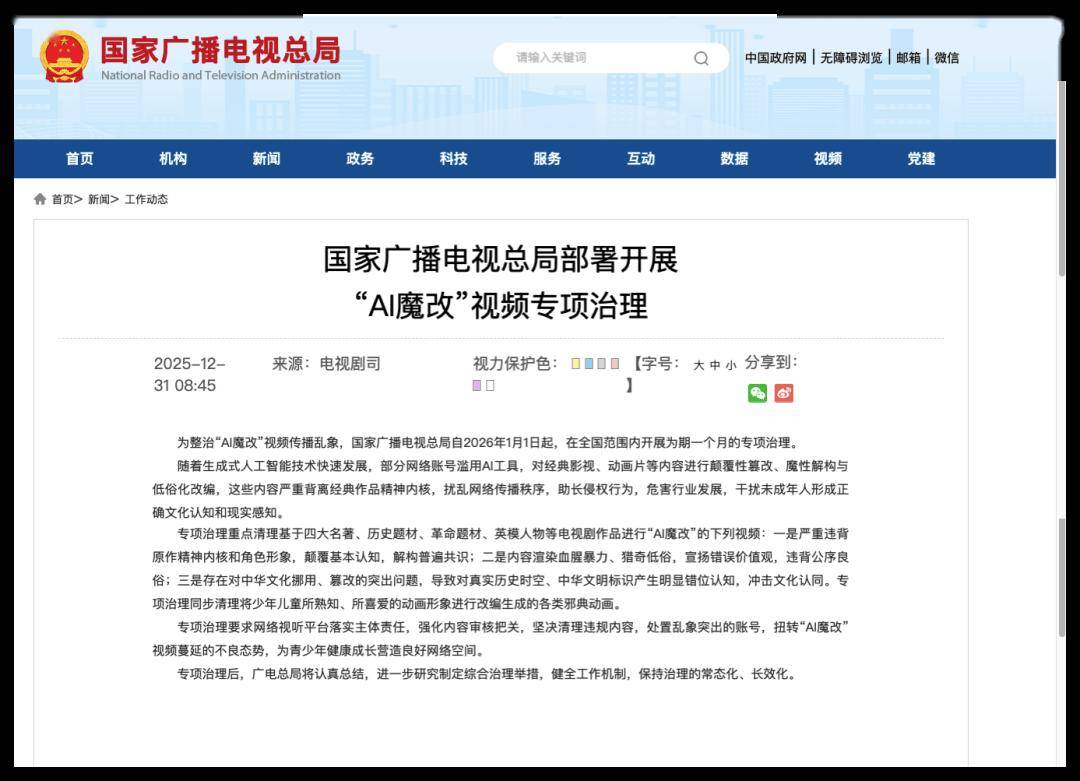Screen dimensions: 1080x781
Task: Click the national emblem logo
Action: 65,57
